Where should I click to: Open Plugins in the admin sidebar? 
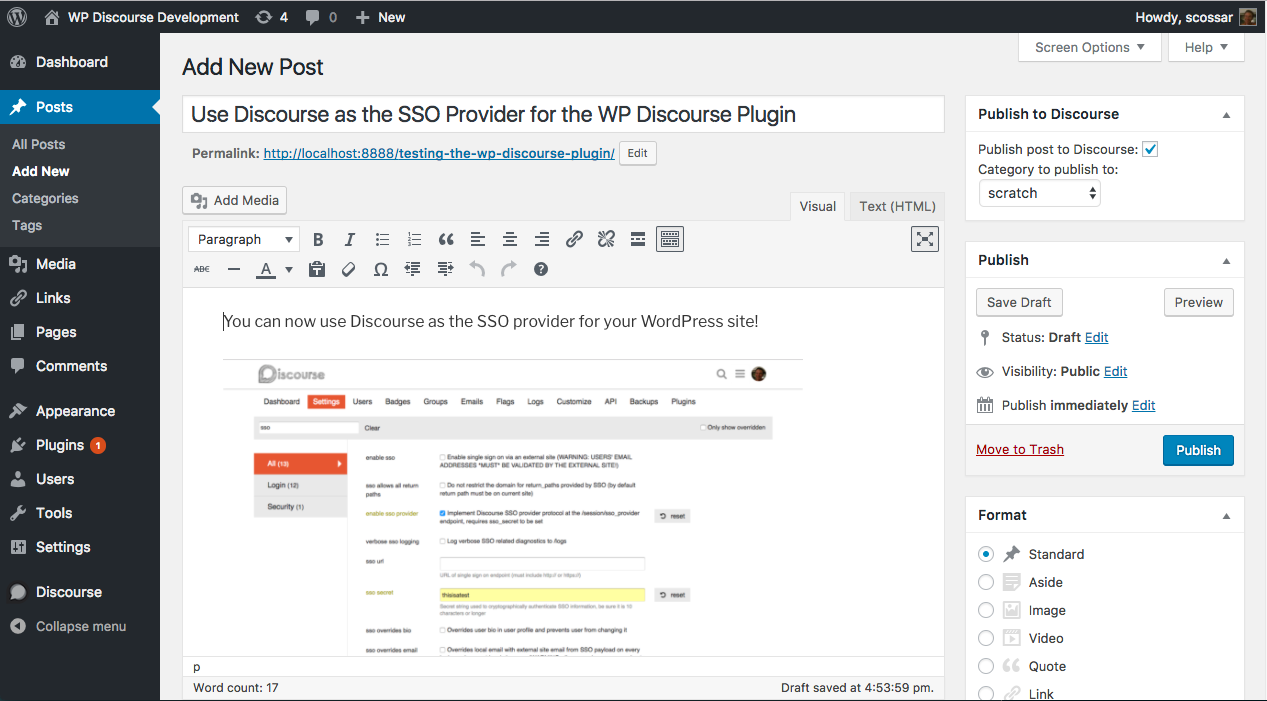click(60, 445)
